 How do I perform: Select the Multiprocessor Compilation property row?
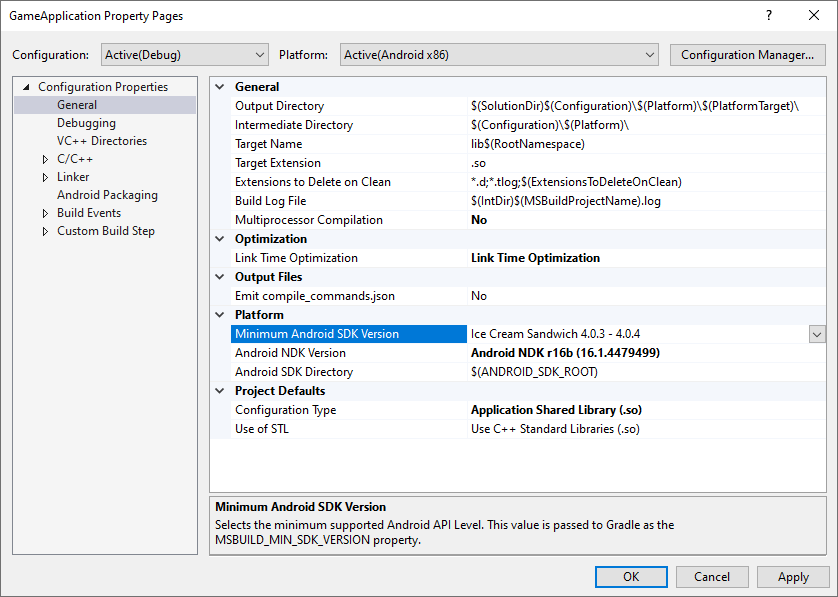coord(308,220)
